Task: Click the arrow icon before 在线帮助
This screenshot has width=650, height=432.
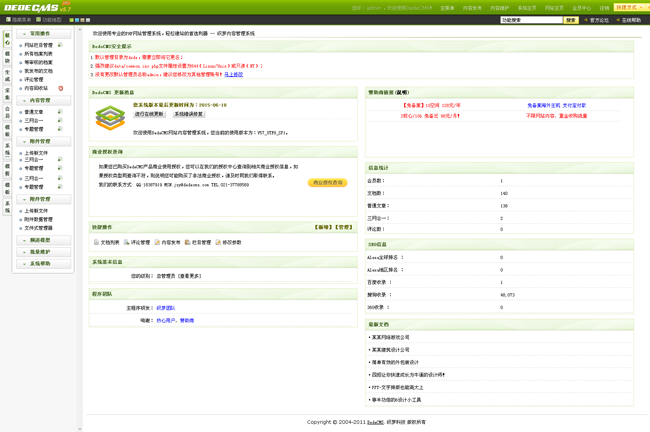Action: (618, 19)
